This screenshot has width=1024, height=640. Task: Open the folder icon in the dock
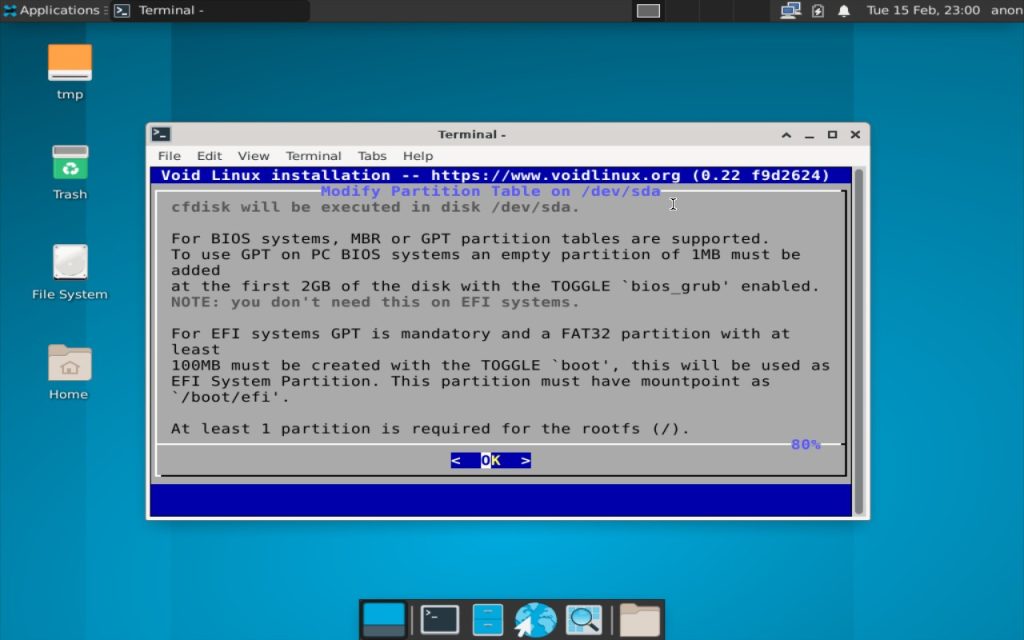(x=639, y=619)
